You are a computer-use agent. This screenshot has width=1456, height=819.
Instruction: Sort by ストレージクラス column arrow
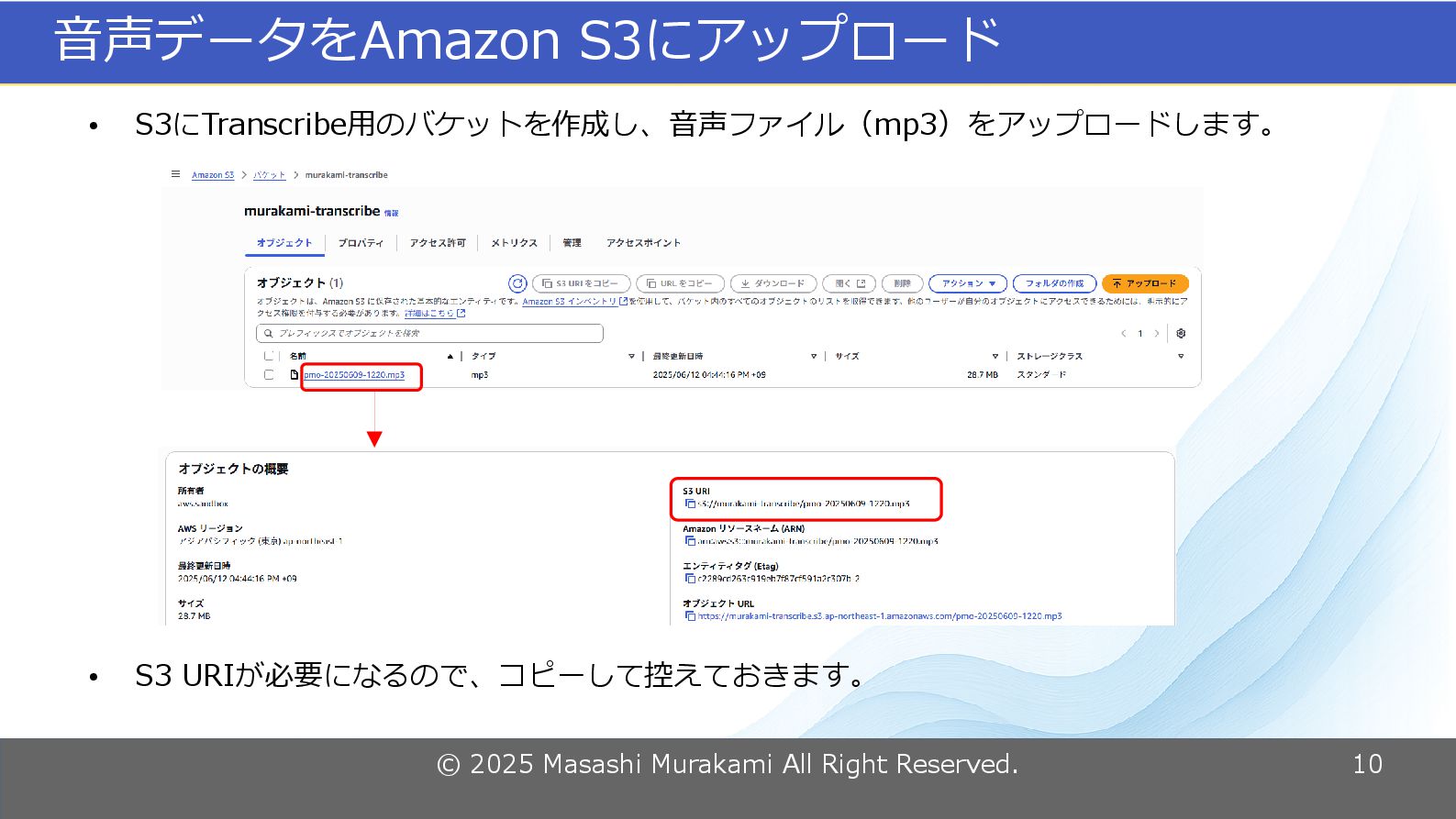[1181, 356]
